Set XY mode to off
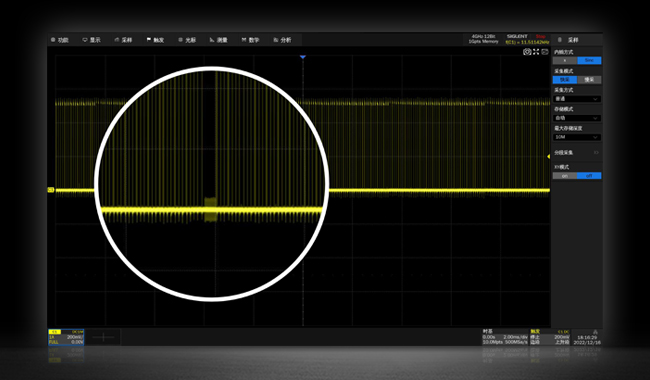This screenshot has height=380, width=650. [589, 176]
